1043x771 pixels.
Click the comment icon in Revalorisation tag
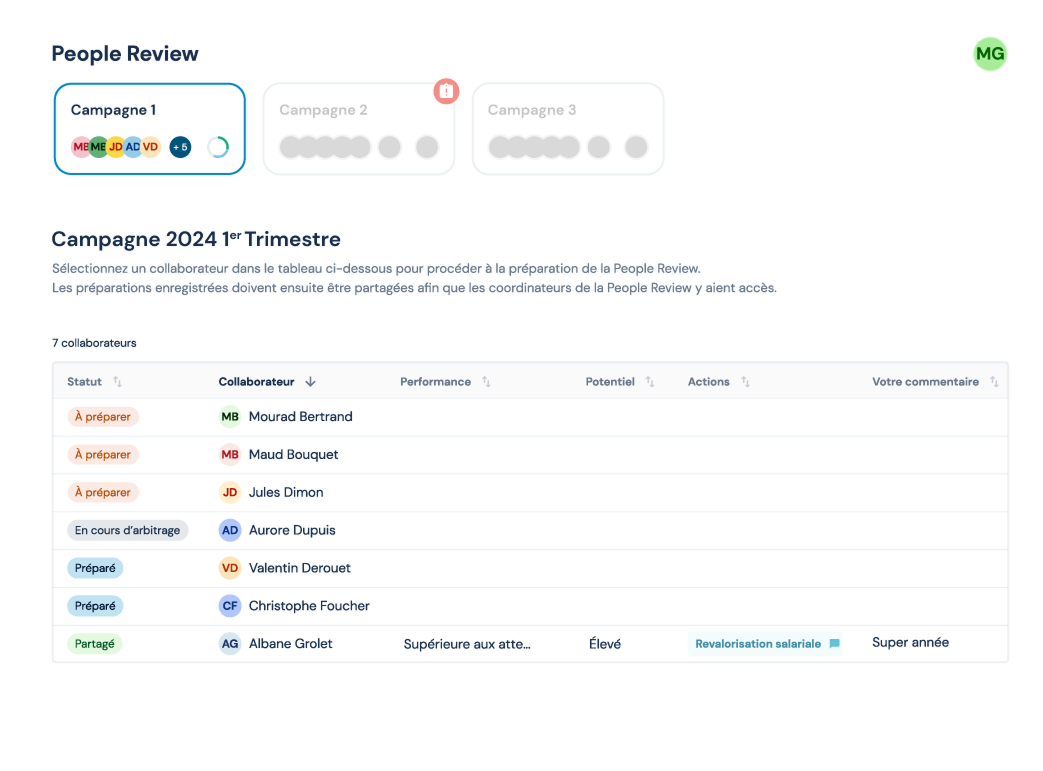pyautogui.click(x=834, y=643)
